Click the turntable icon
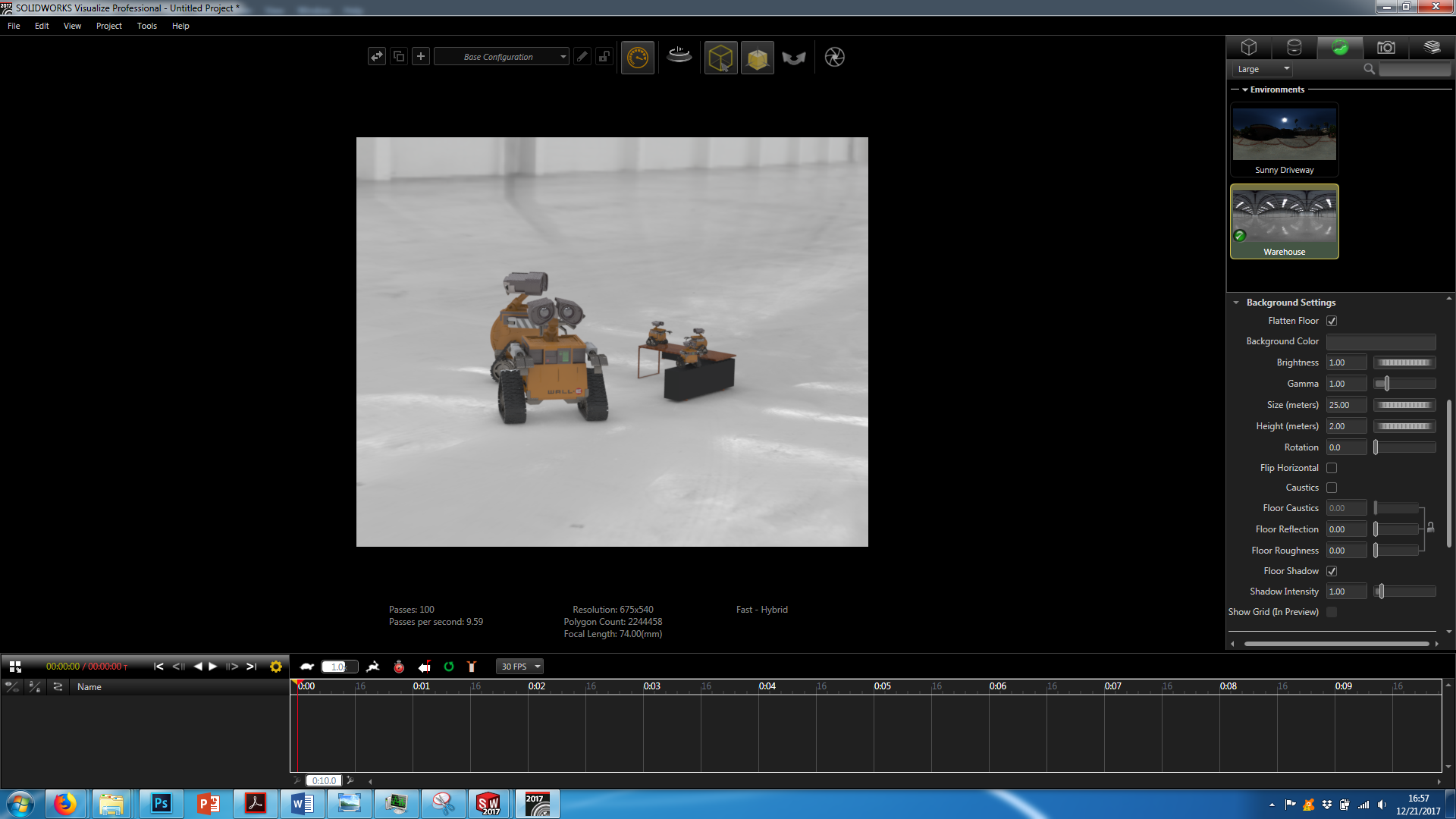Image resolution: width=1456 pixels, height=819 pixels. [x=679, y=55]
